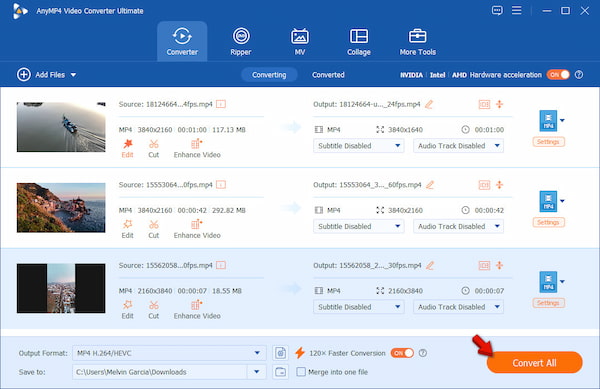Image resolution: width=600 pixels, height=389 pixels.
Task: Open Audio Track dropdown for 15553064 output
Action: pyautogui.click(x=458, y=226)
